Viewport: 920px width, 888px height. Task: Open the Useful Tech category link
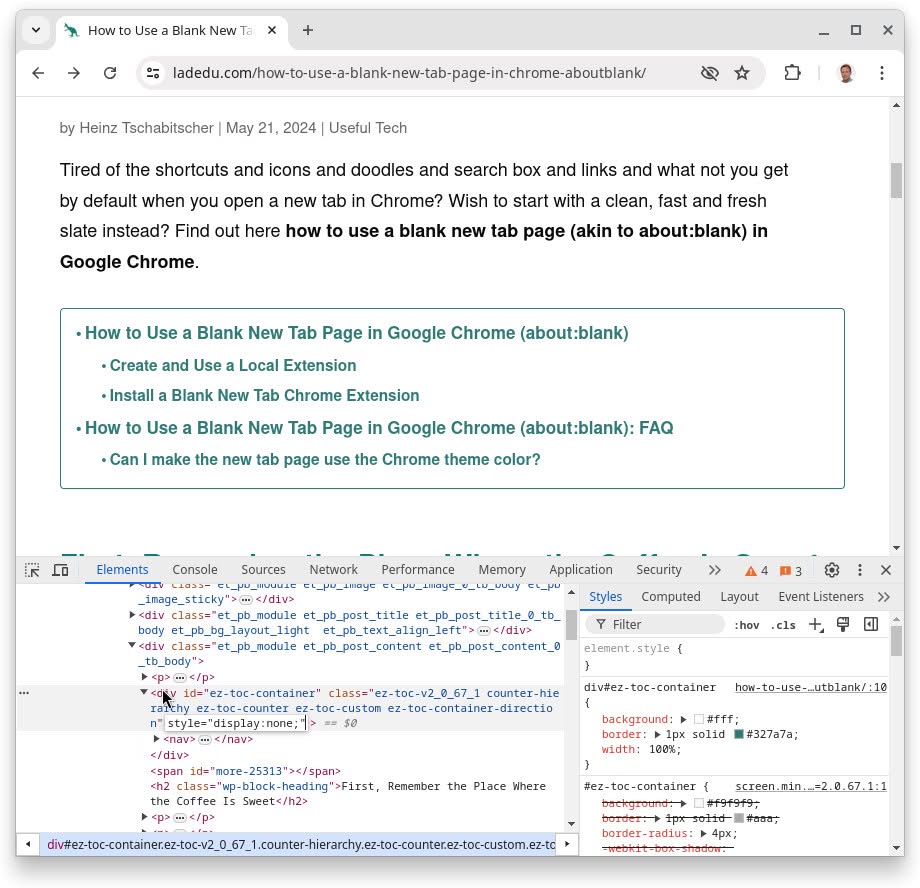click(x=367, y=128)
